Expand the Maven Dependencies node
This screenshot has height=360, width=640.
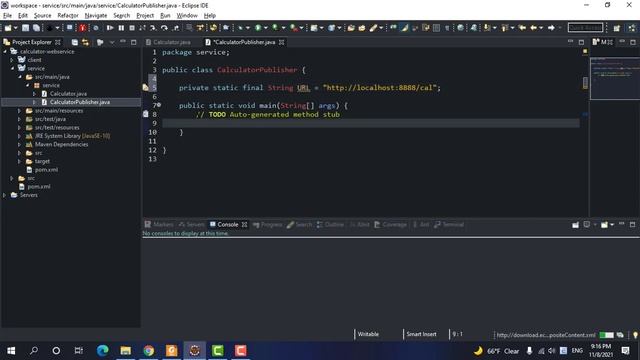pyautogui.click(x=19, y=144)
